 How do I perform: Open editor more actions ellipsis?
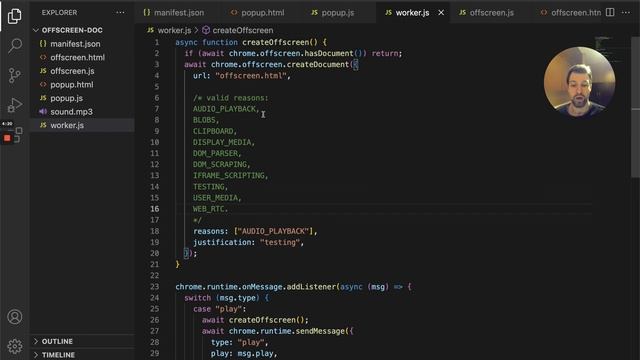(x=626, y=13)
